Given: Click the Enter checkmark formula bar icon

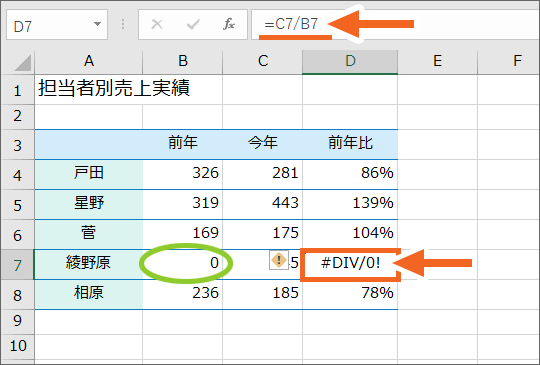Looking at the screenshot, I should [x=193, y=24].
